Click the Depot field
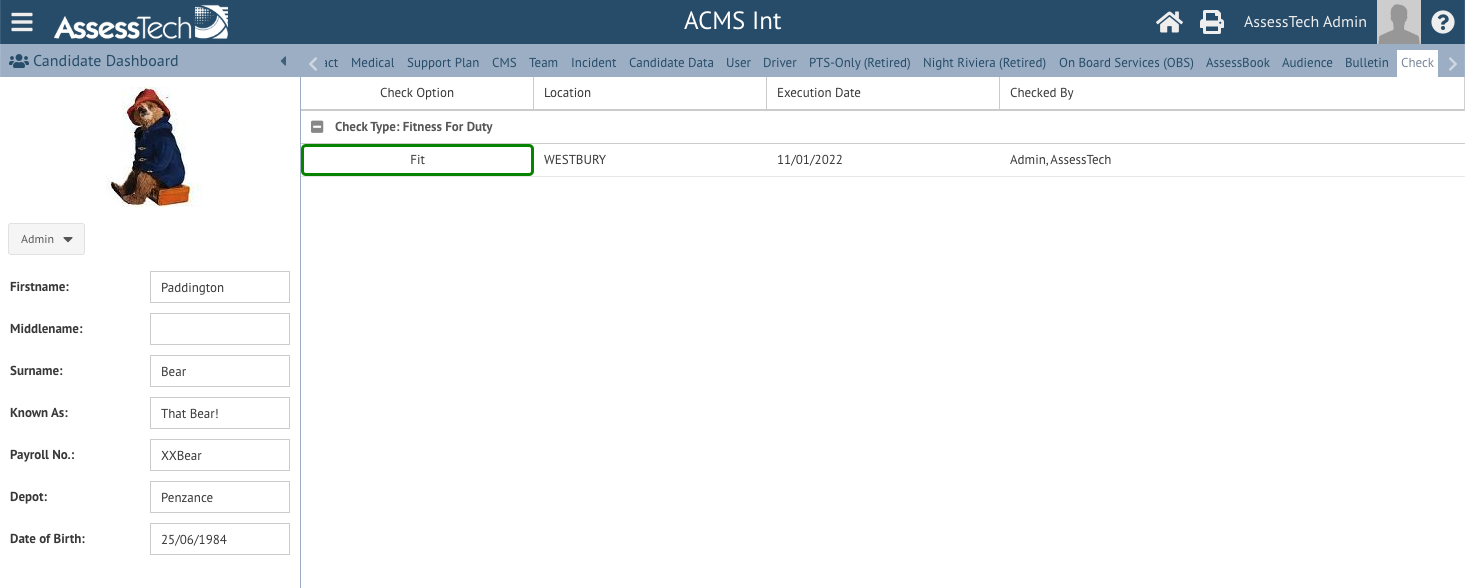1465x588 pixels. [x=219, y=497]
